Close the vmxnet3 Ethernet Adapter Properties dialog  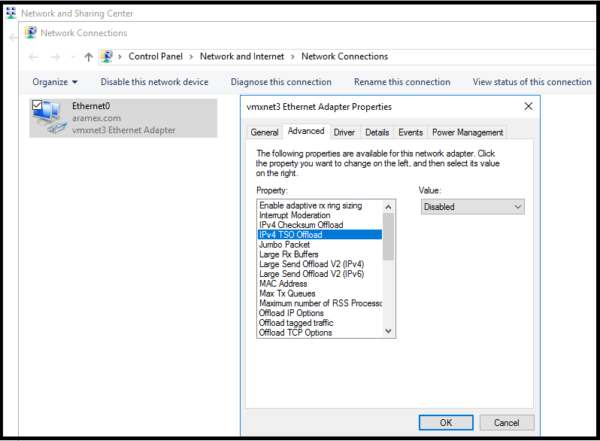coord(527,106)
